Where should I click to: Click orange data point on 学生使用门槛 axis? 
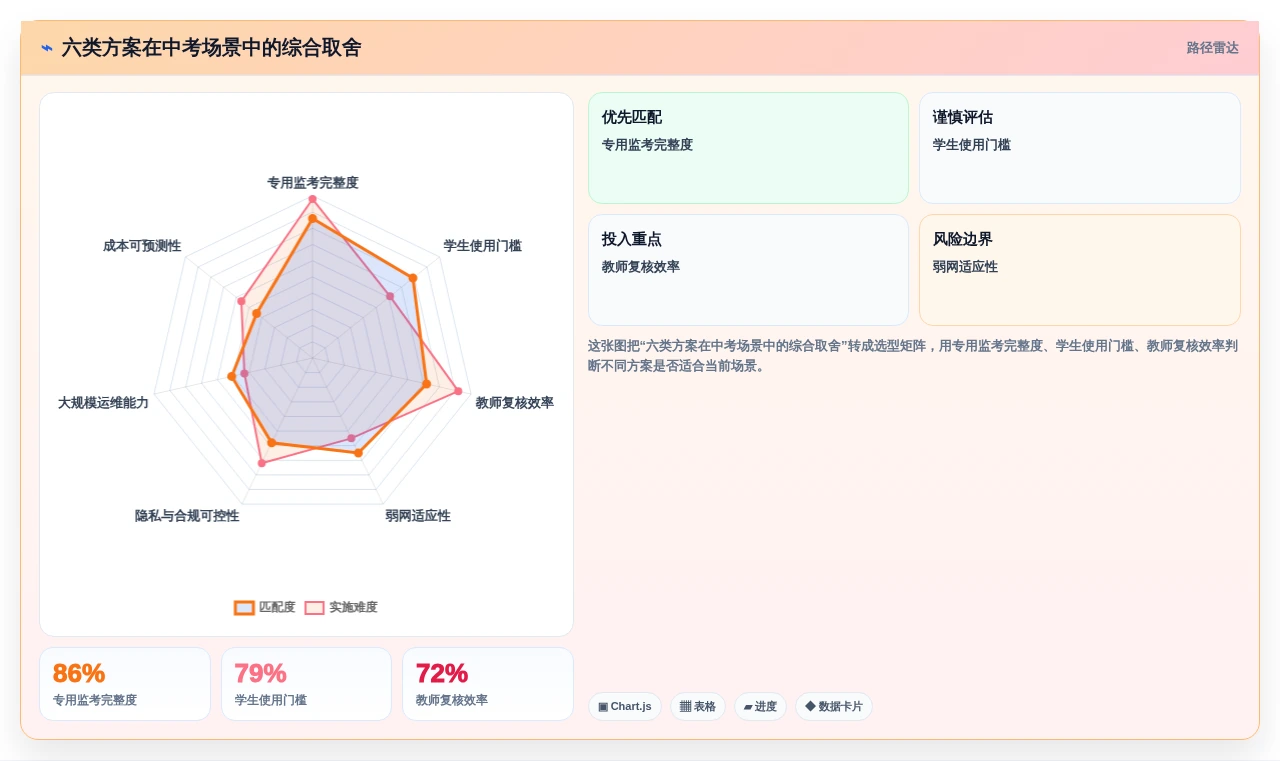coord(412,278)
